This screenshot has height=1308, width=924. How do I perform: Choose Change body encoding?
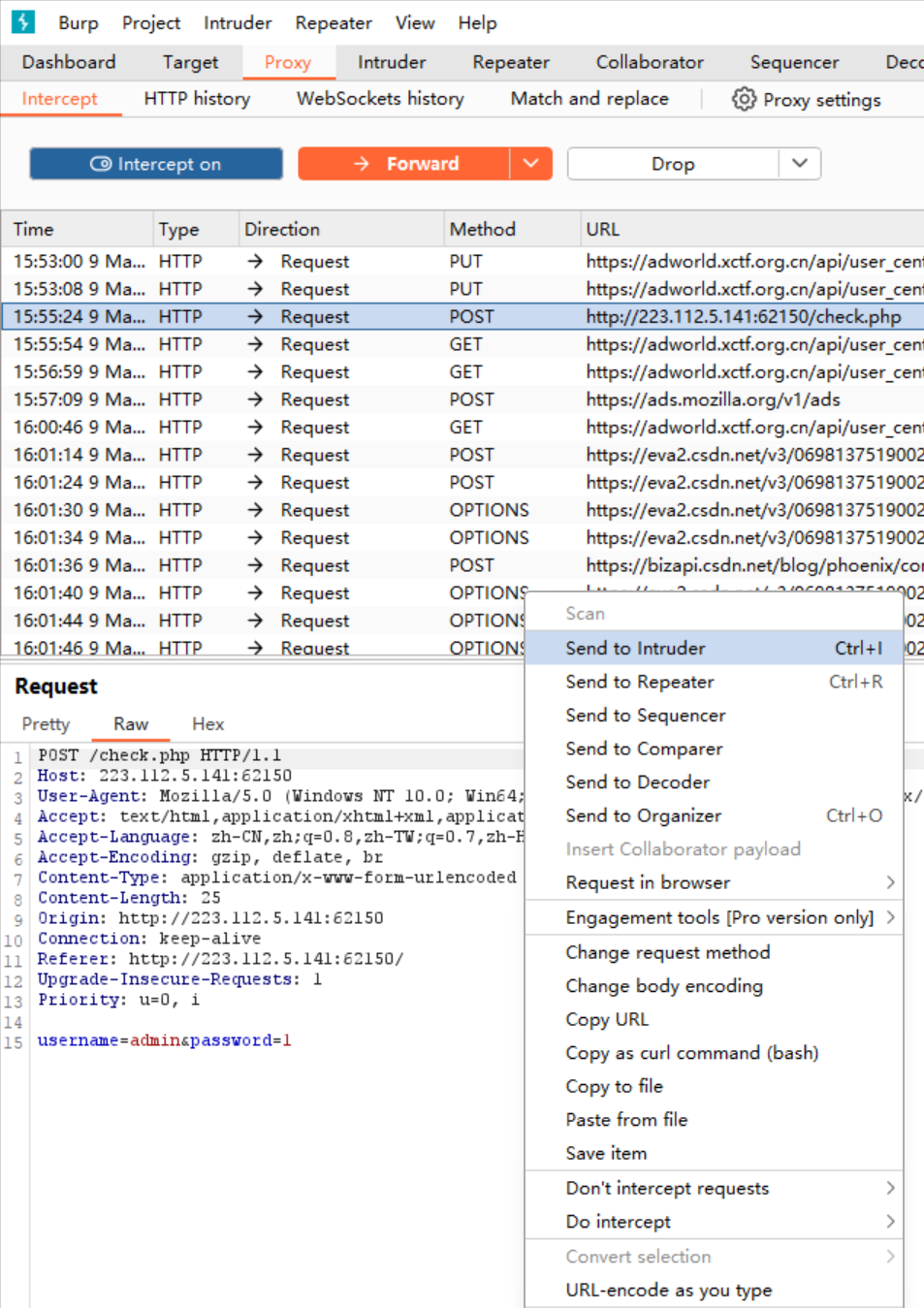coord(714,986)
